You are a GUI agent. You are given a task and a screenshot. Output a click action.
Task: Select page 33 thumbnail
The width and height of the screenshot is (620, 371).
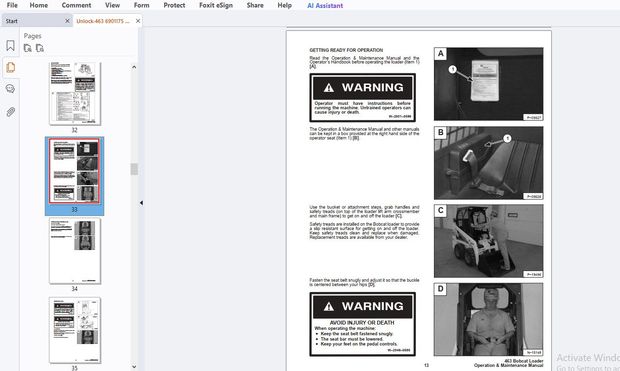[74, 171]
